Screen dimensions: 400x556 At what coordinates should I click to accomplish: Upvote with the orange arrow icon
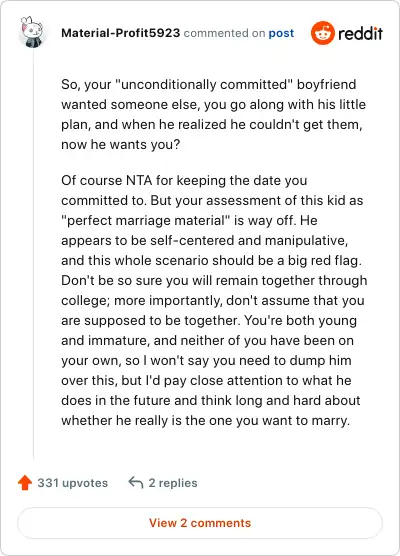coord(25,483)
